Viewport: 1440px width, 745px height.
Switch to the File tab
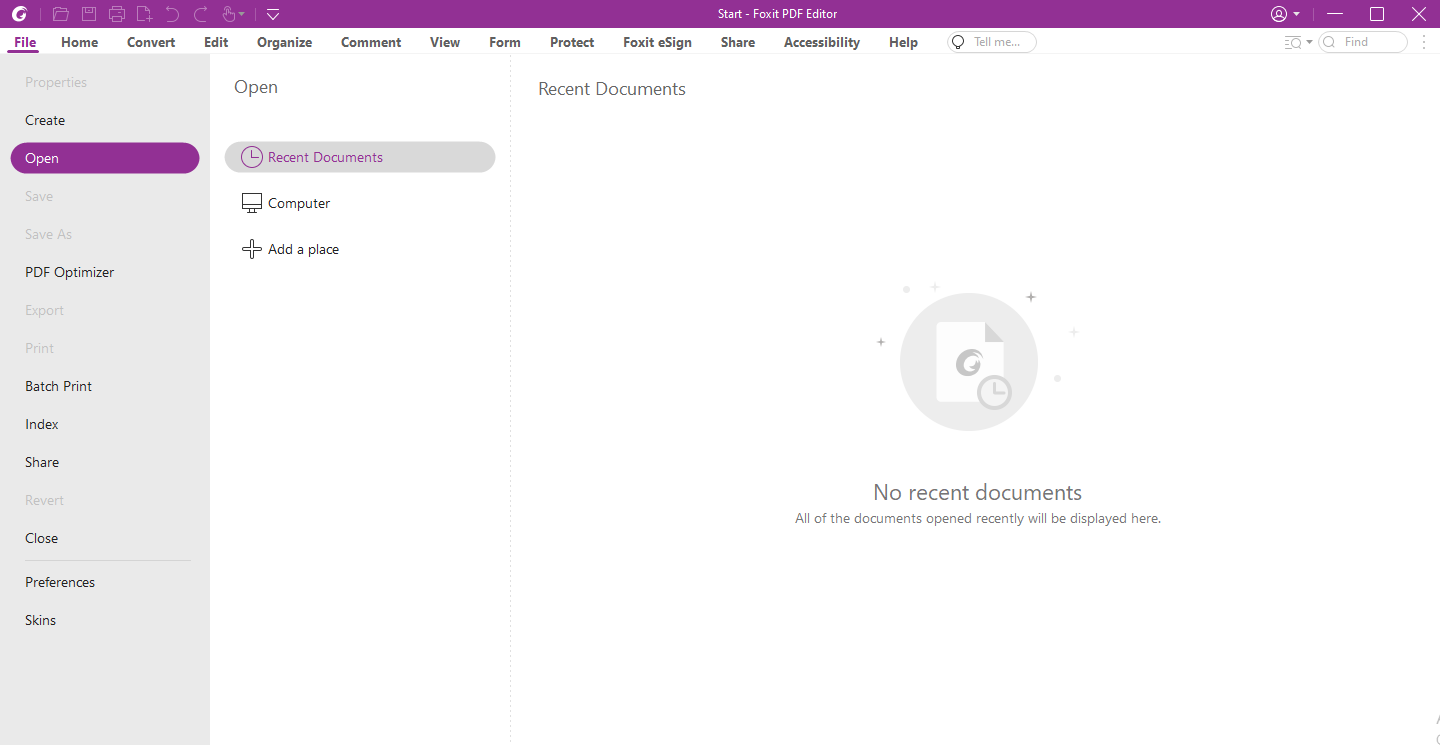click(25, 42)
